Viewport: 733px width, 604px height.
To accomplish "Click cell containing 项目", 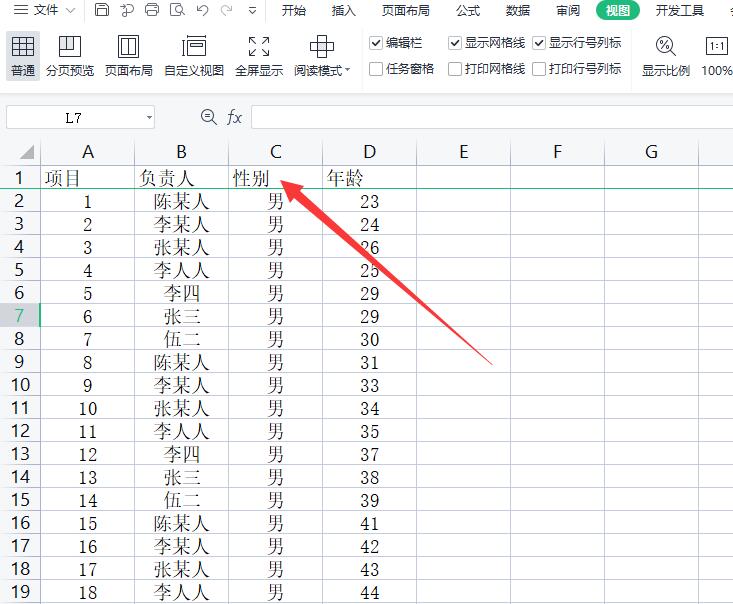I will (x=88, y=178).
